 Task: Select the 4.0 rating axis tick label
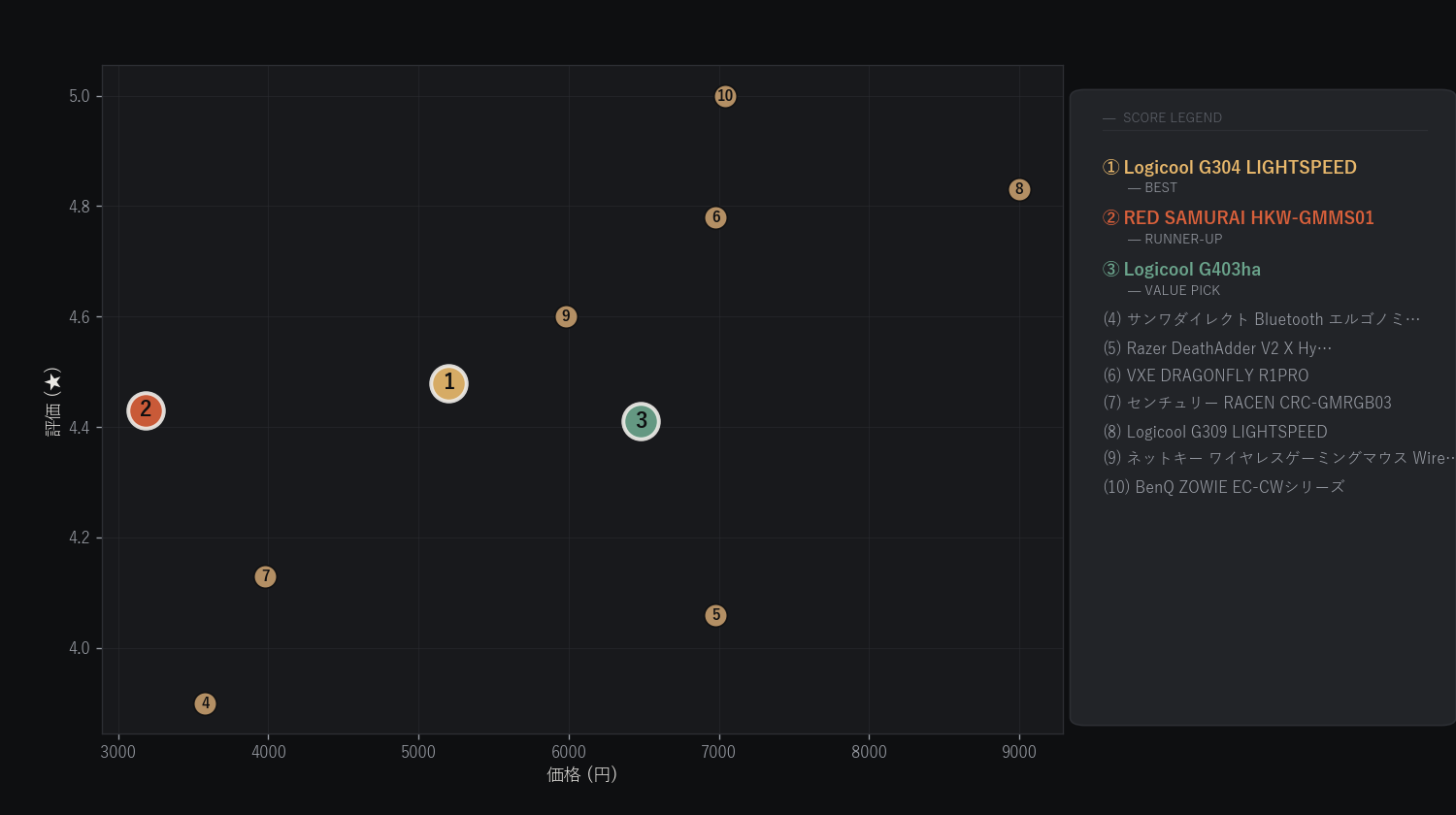[x=80, y=648]
